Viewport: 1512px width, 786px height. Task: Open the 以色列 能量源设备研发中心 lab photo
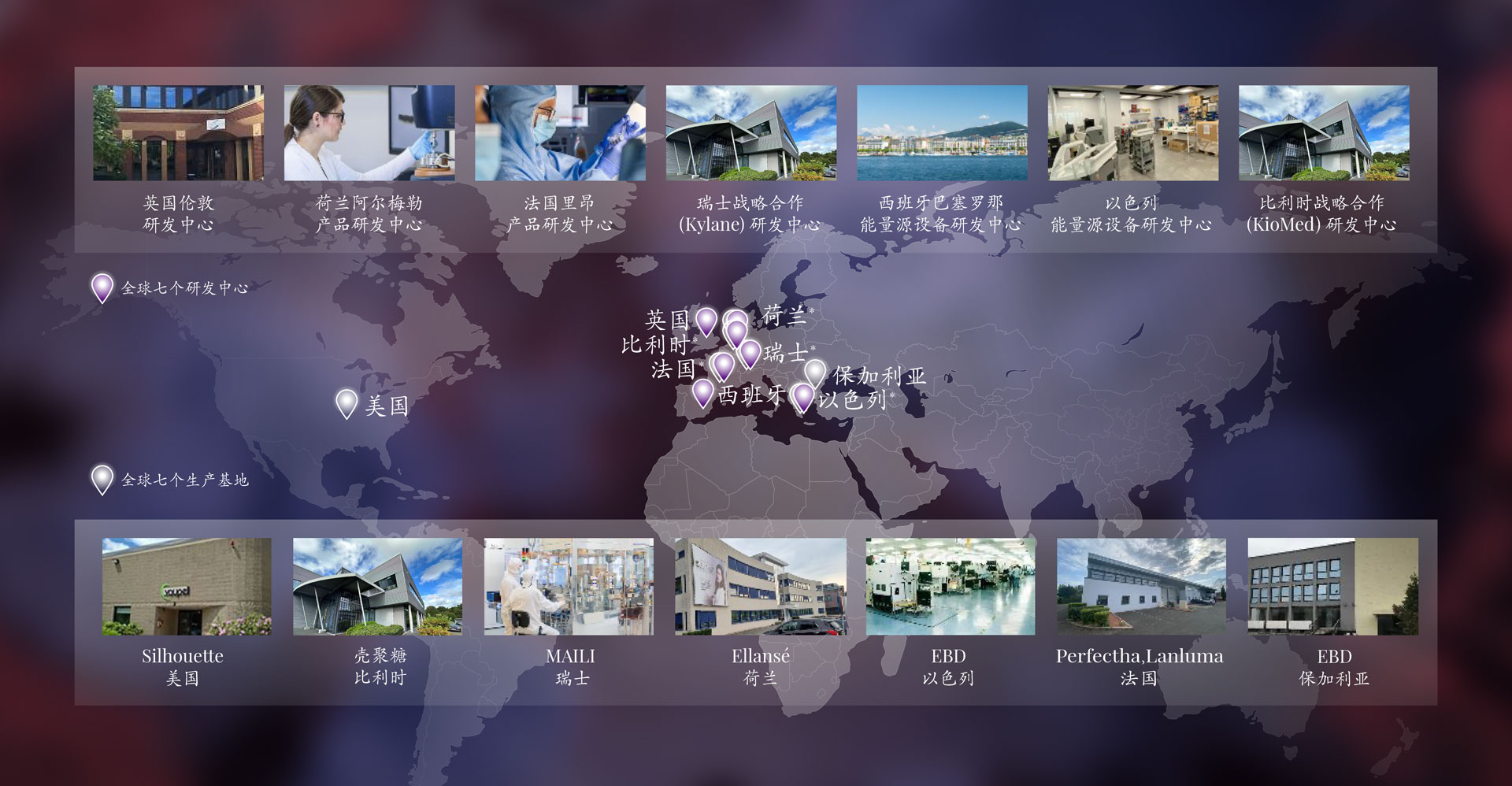click(x=1132, y=133)
